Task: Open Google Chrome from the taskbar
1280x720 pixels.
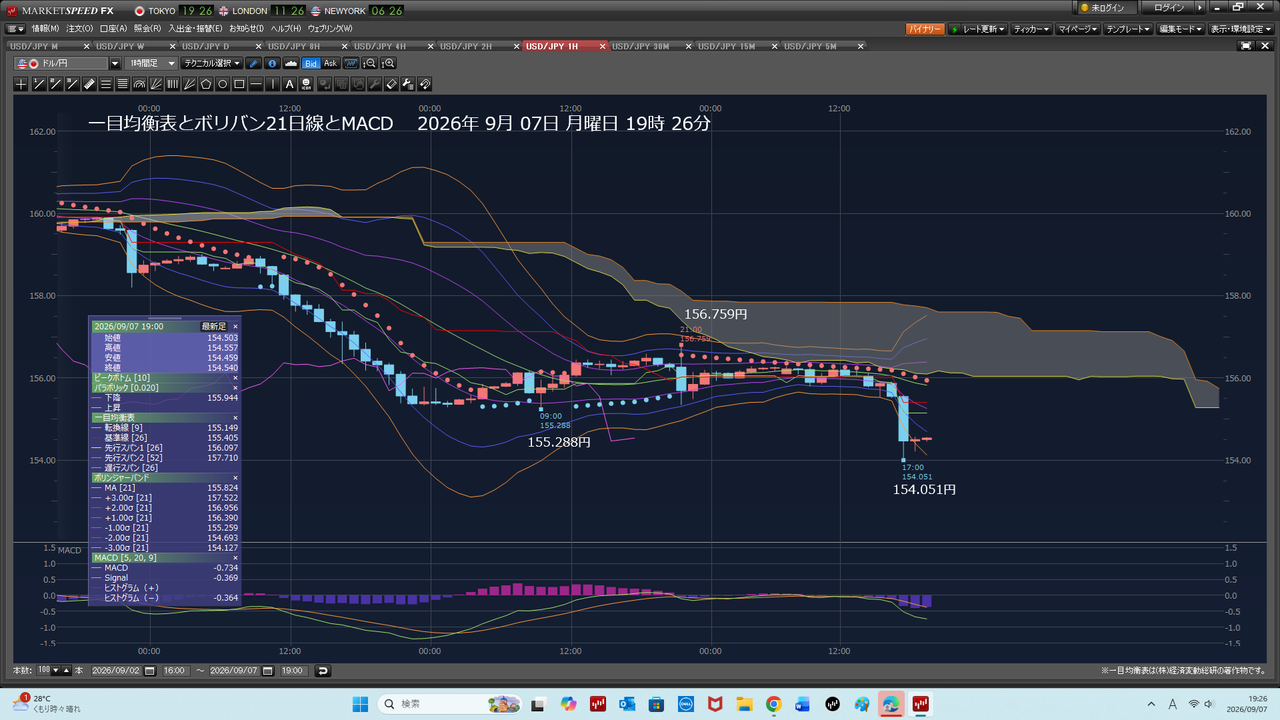Action: [x=773, y=705]
